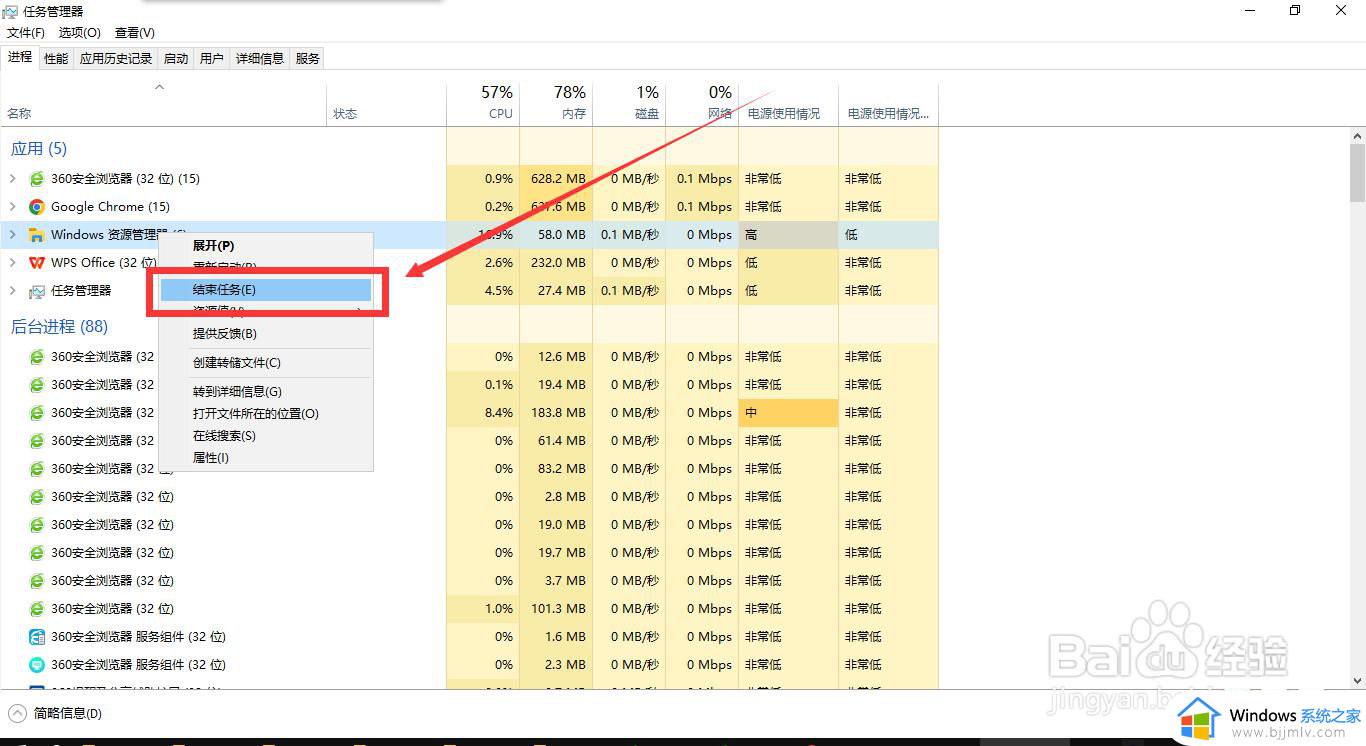Click the WPS Office app icon

coord(37,263)
